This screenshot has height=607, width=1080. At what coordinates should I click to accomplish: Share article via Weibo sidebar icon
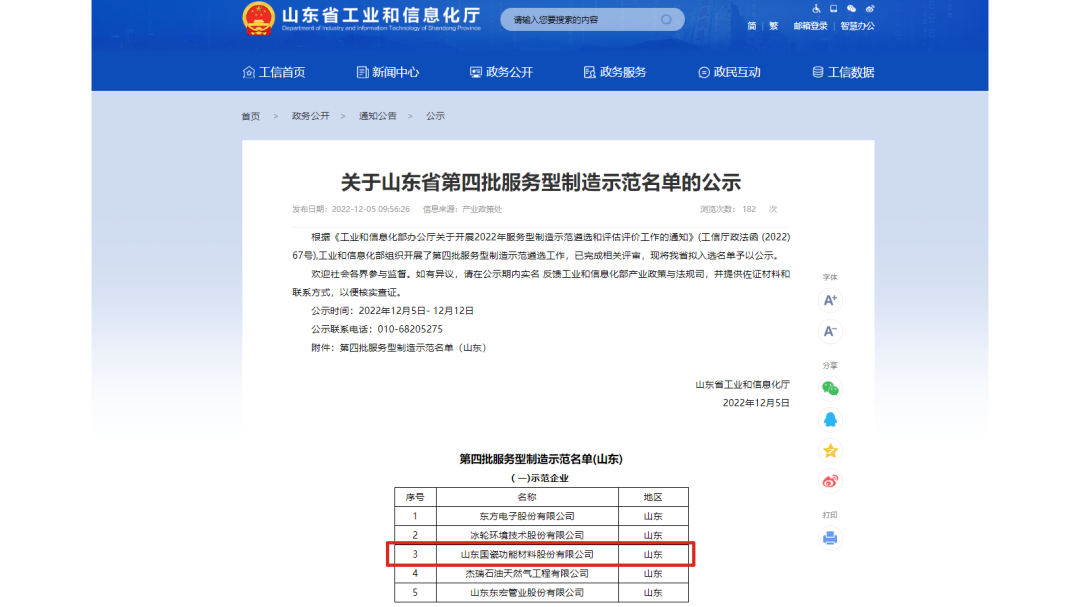pyautogui.click(x=830, y=481)
